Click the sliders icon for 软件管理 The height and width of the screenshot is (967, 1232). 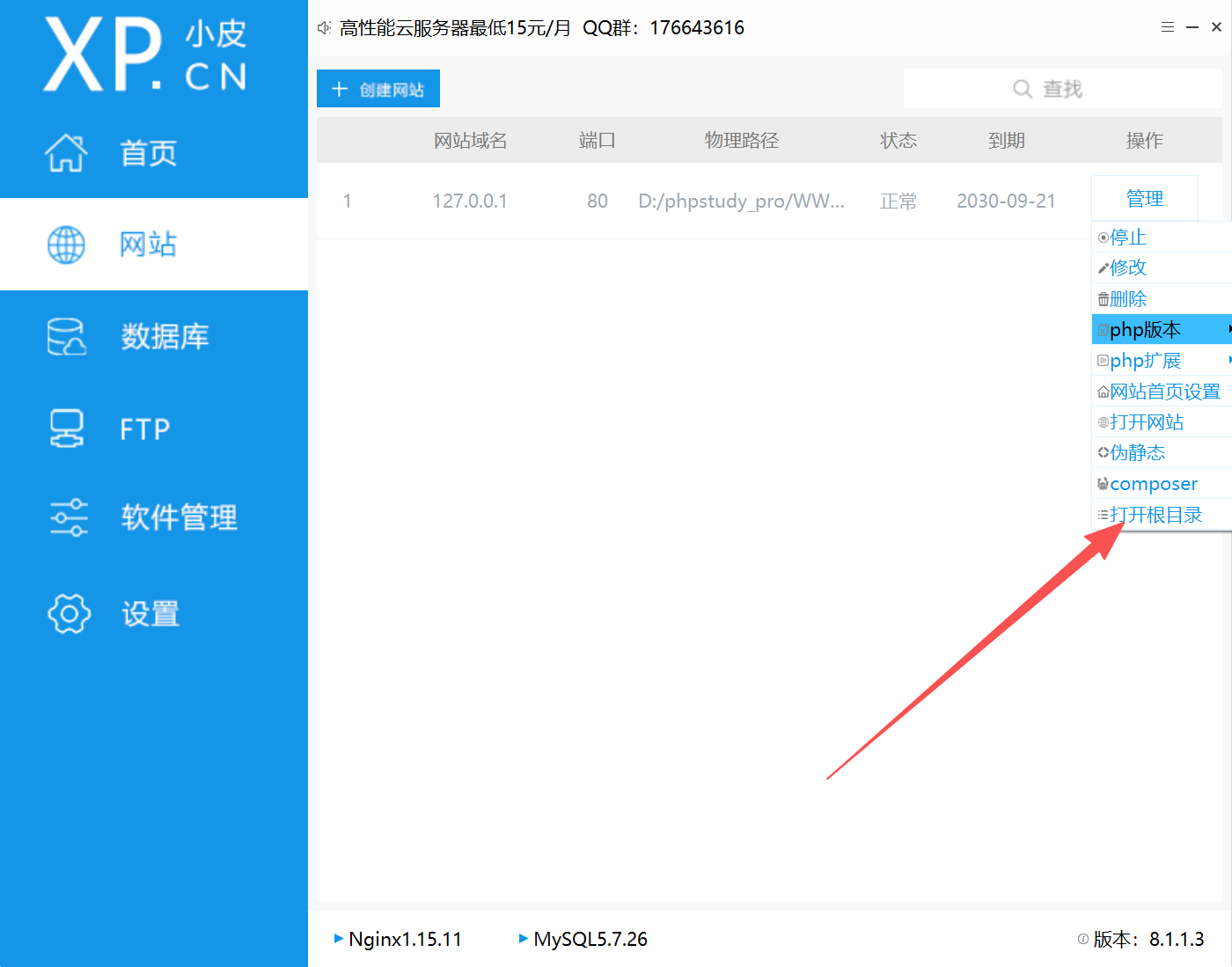click(x=68, y=517)
